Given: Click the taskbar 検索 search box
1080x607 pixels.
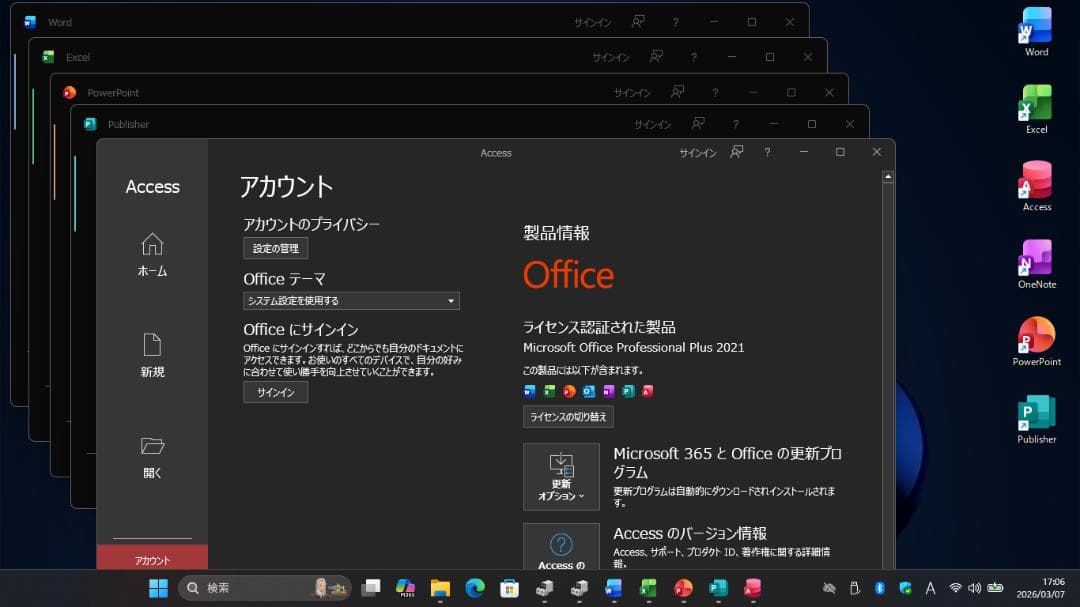Looking at the screenshot, I should [265, 588].
